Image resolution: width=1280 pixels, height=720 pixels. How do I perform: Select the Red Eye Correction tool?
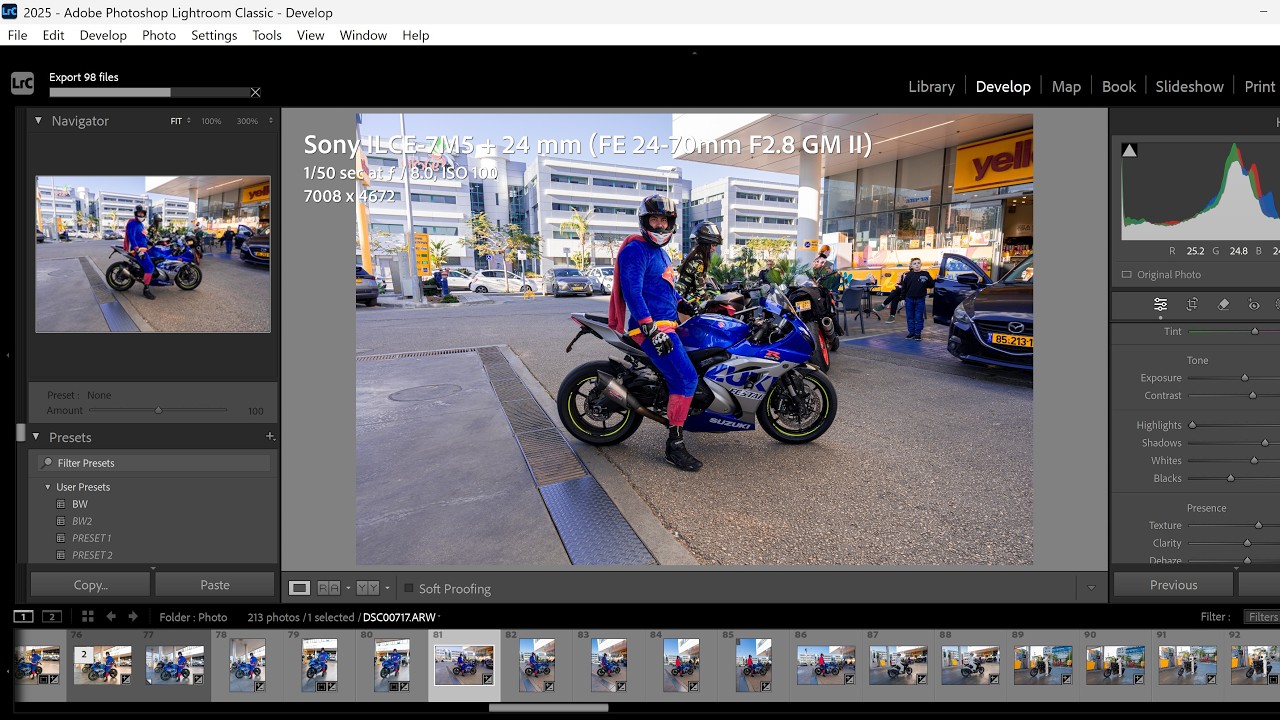click(1254, 305)
